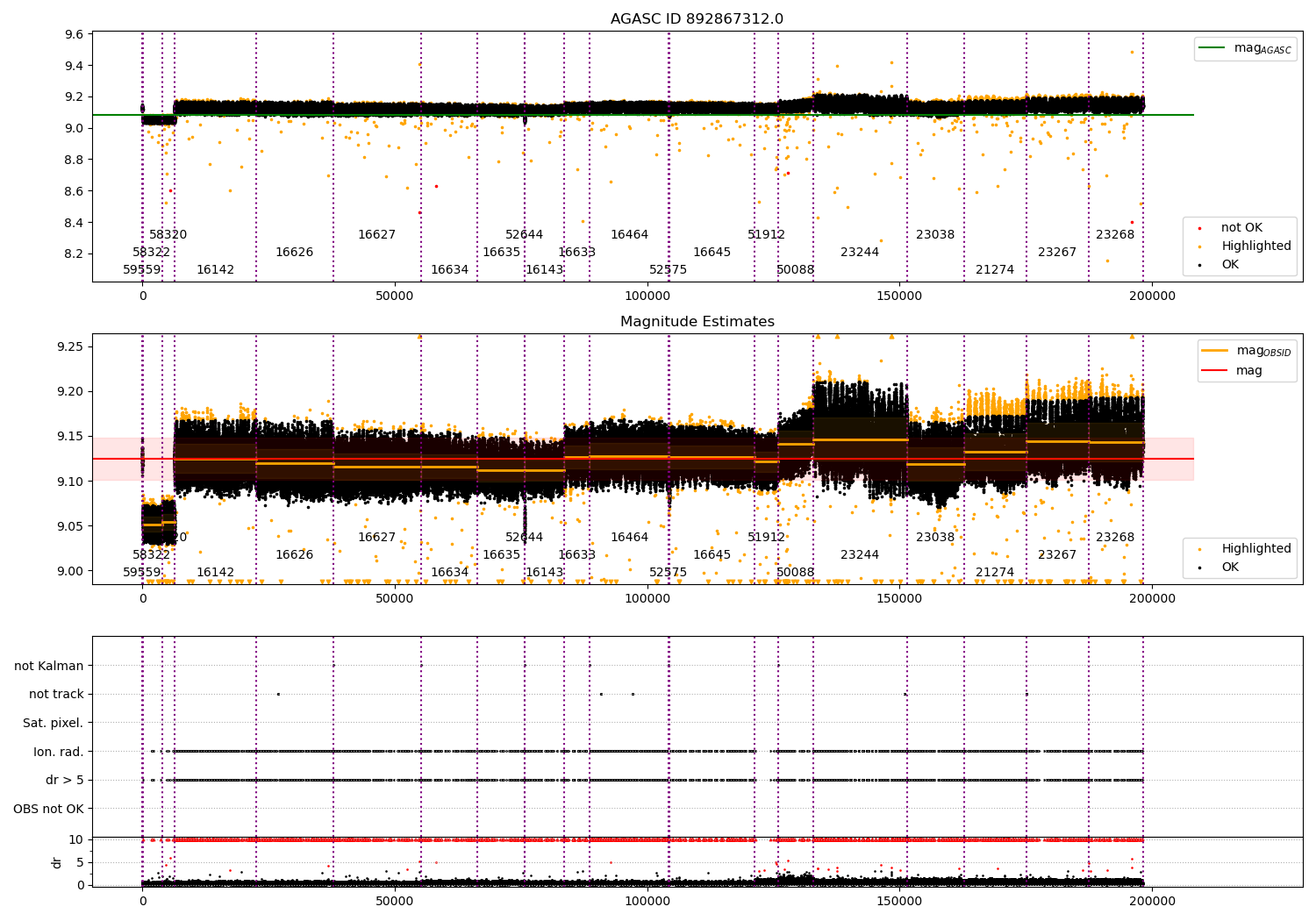Click OBSID label 23244 in Magnitude Estimates plot
The height and width of the screenshot is (921, 1316).
859,555
